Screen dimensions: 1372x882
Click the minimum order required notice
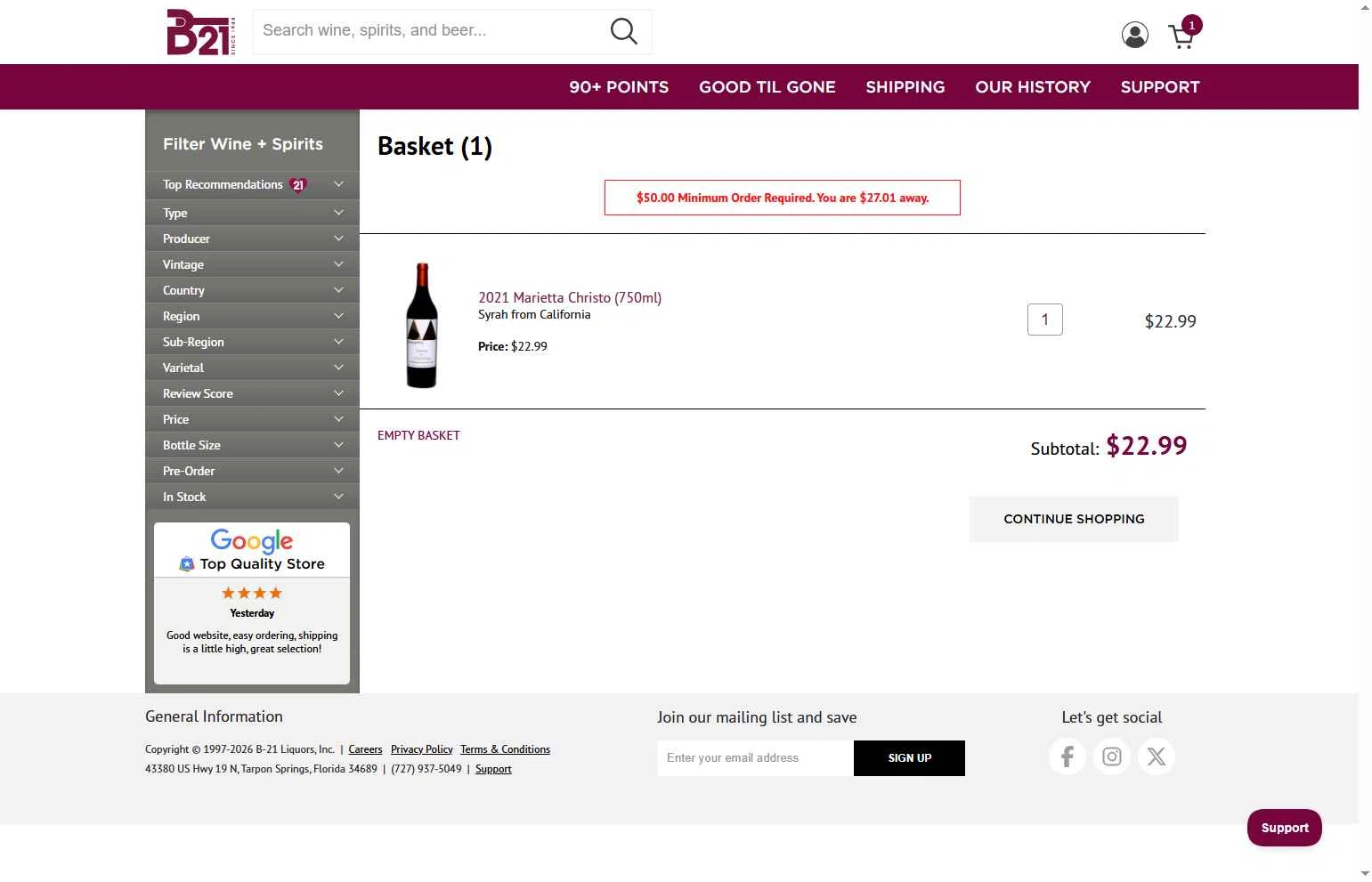[783, 198]
